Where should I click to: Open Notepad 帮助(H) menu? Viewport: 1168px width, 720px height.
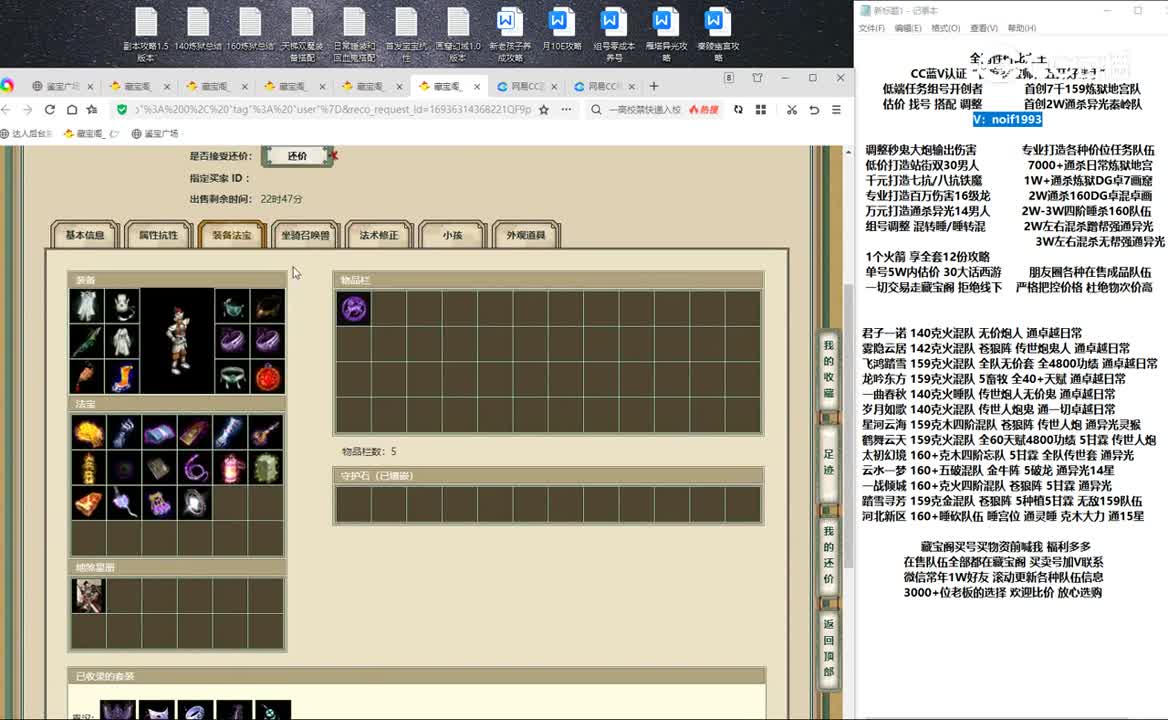[1021, 28]
